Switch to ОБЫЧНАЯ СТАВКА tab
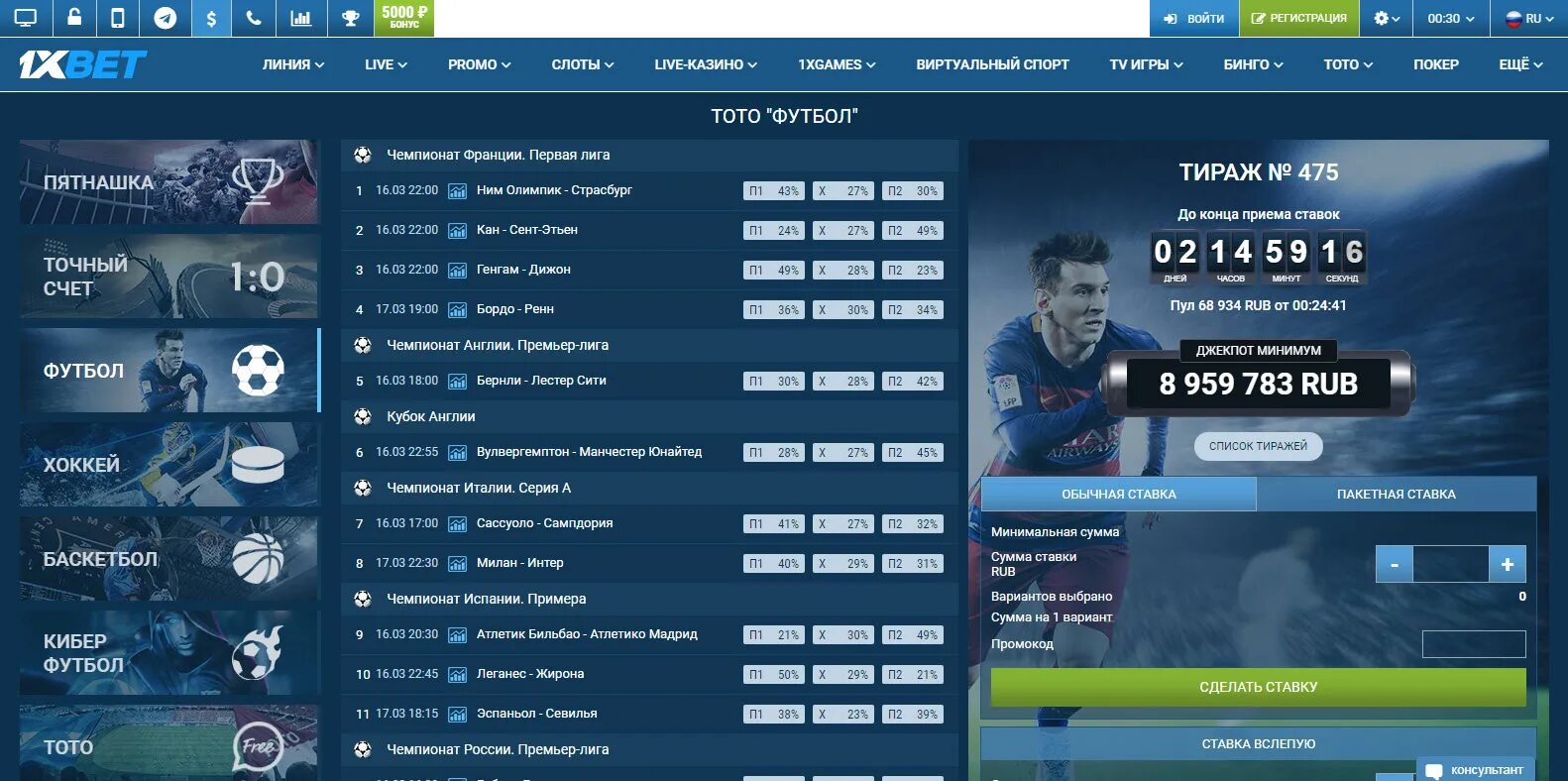This screenshot has width=1568, height=781. (x=1118, y=494)
